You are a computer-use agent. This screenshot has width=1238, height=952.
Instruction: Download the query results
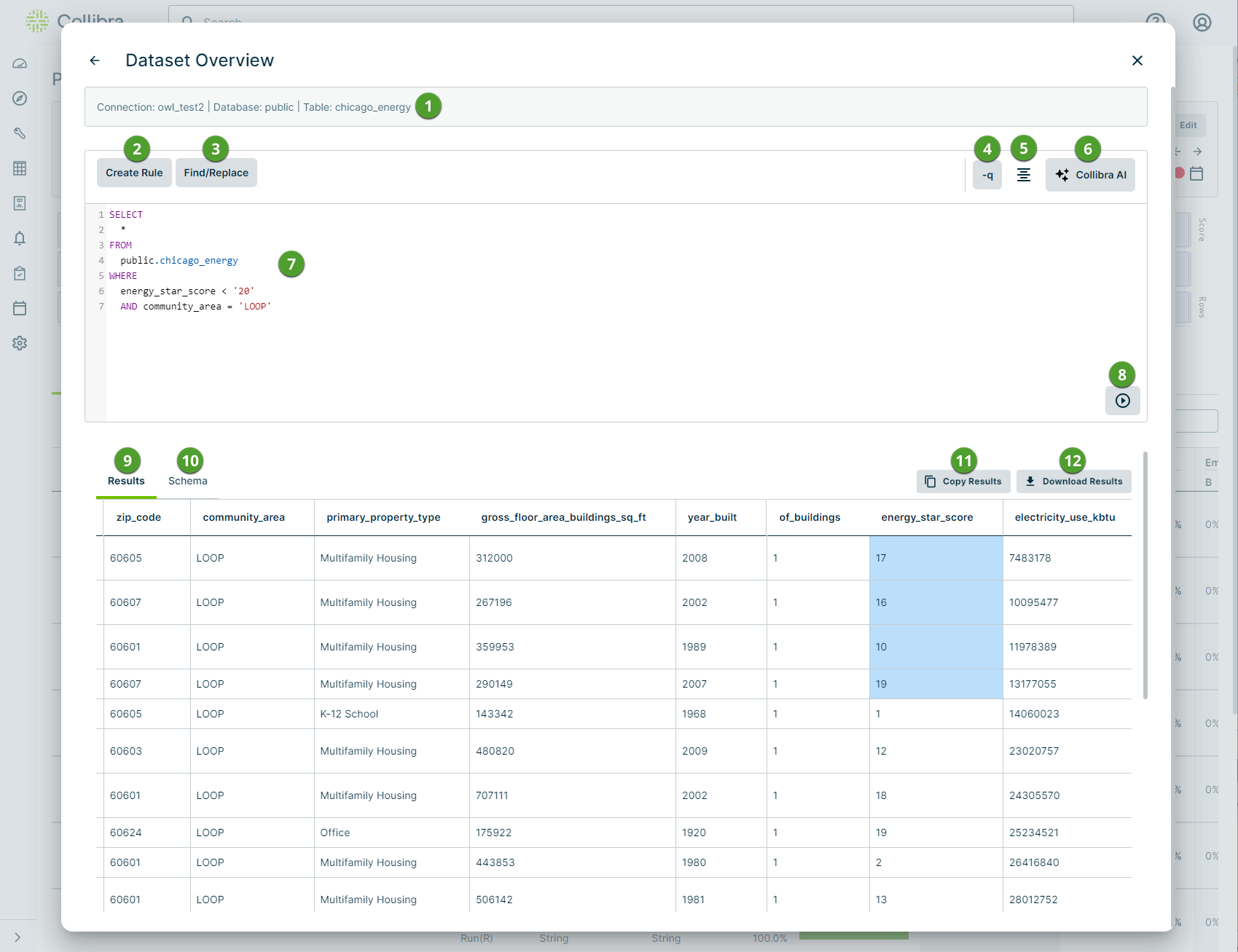(1073, 481)
